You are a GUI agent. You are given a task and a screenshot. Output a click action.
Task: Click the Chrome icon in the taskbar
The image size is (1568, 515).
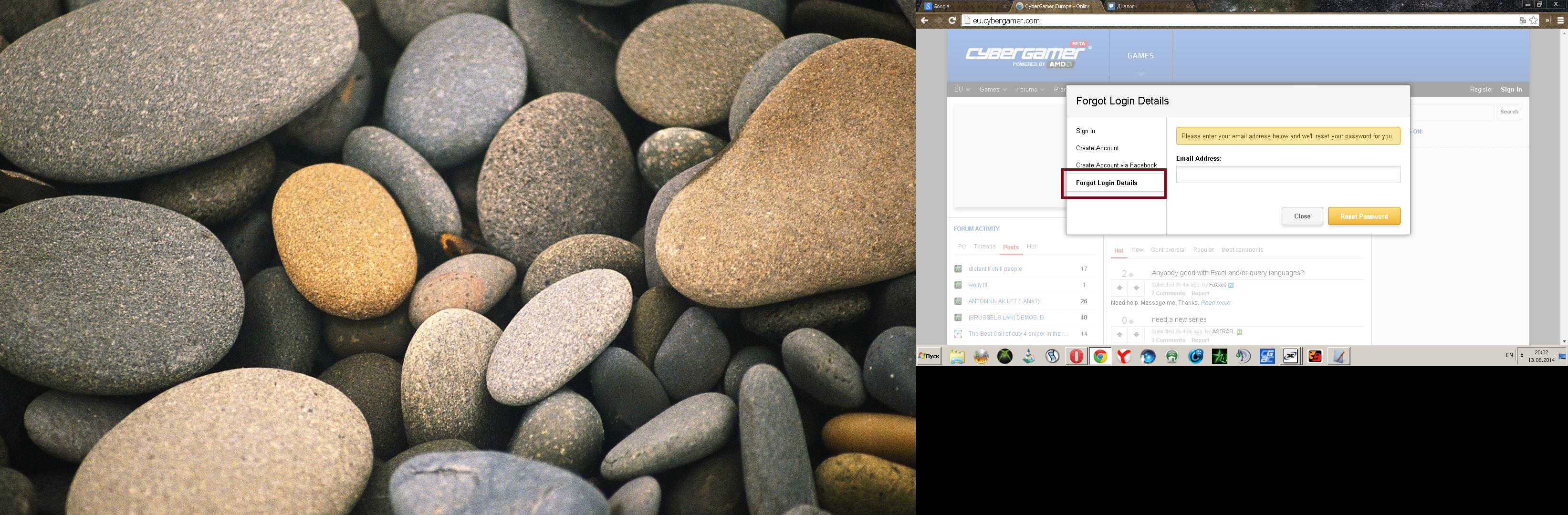coord(1100,356)
